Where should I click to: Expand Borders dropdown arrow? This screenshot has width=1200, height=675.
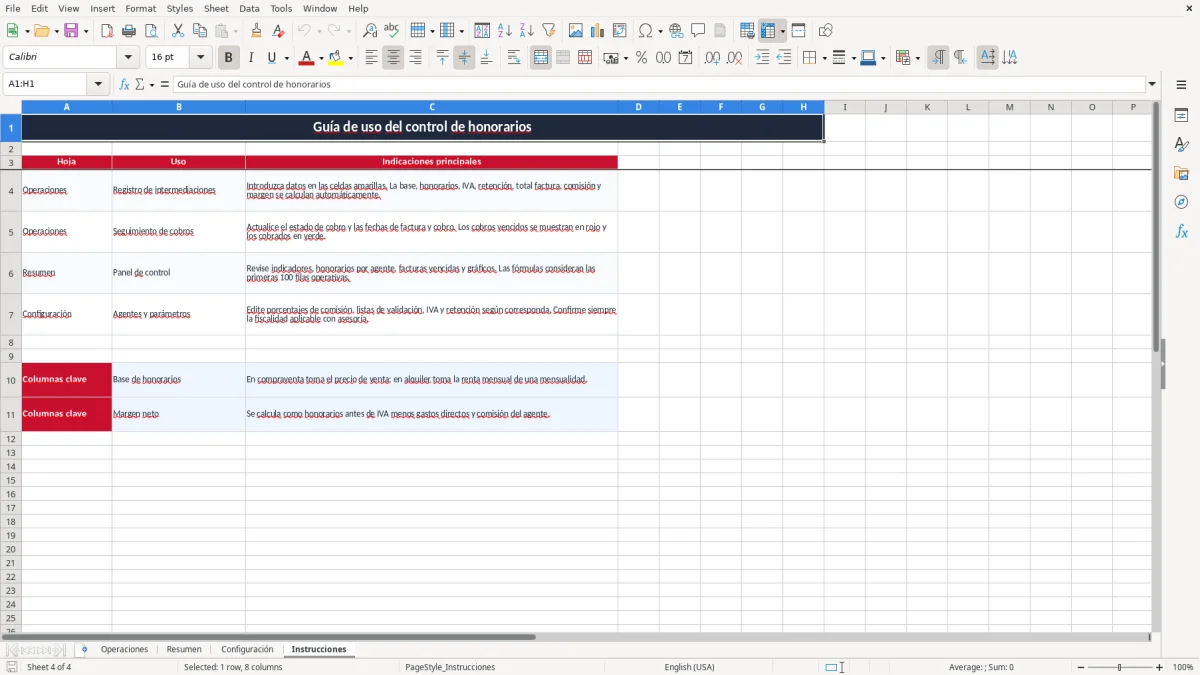coord(824,58)
